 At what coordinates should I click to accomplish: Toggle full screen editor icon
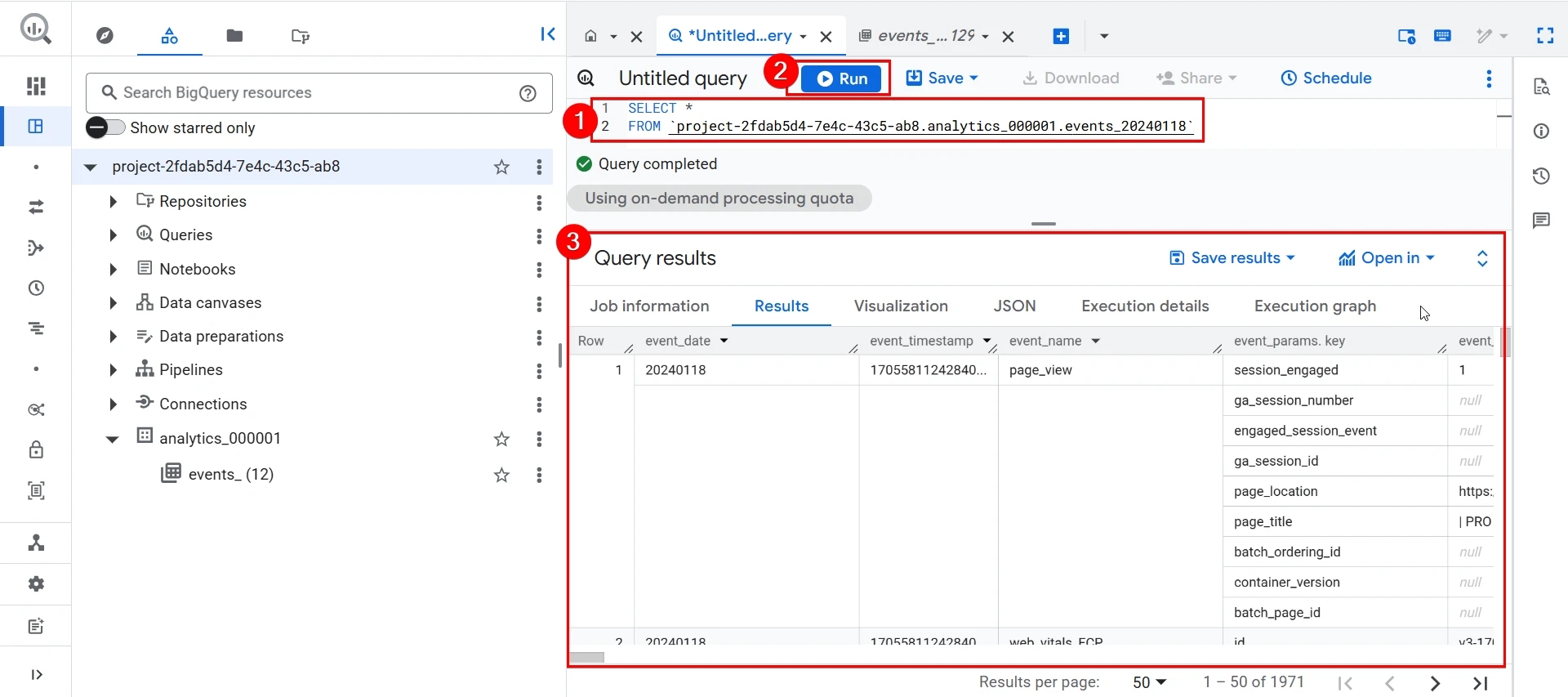click(1545, 36)
